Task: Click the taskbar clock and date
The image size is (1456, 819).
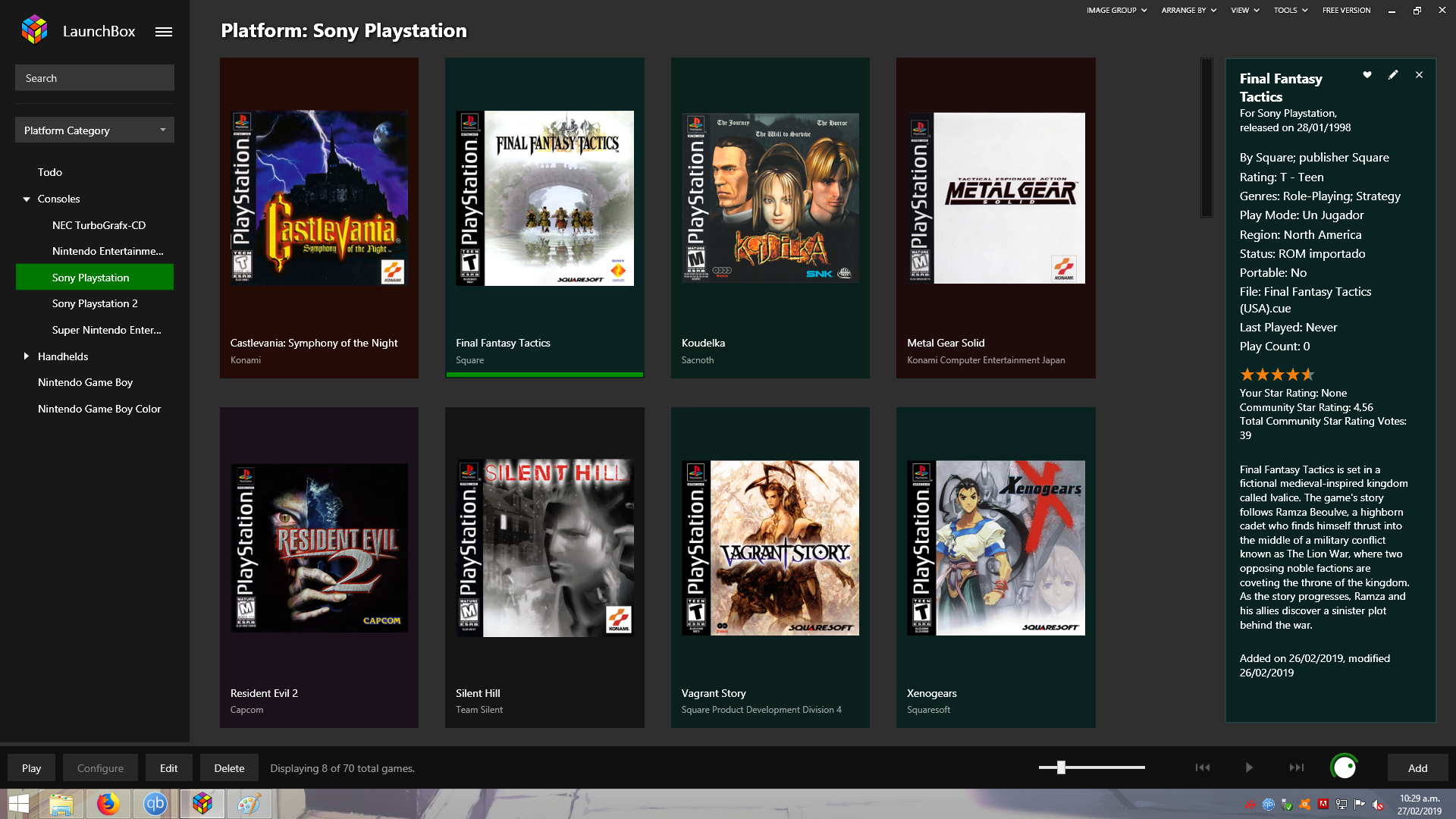Action: click(x=1420, y=805)
